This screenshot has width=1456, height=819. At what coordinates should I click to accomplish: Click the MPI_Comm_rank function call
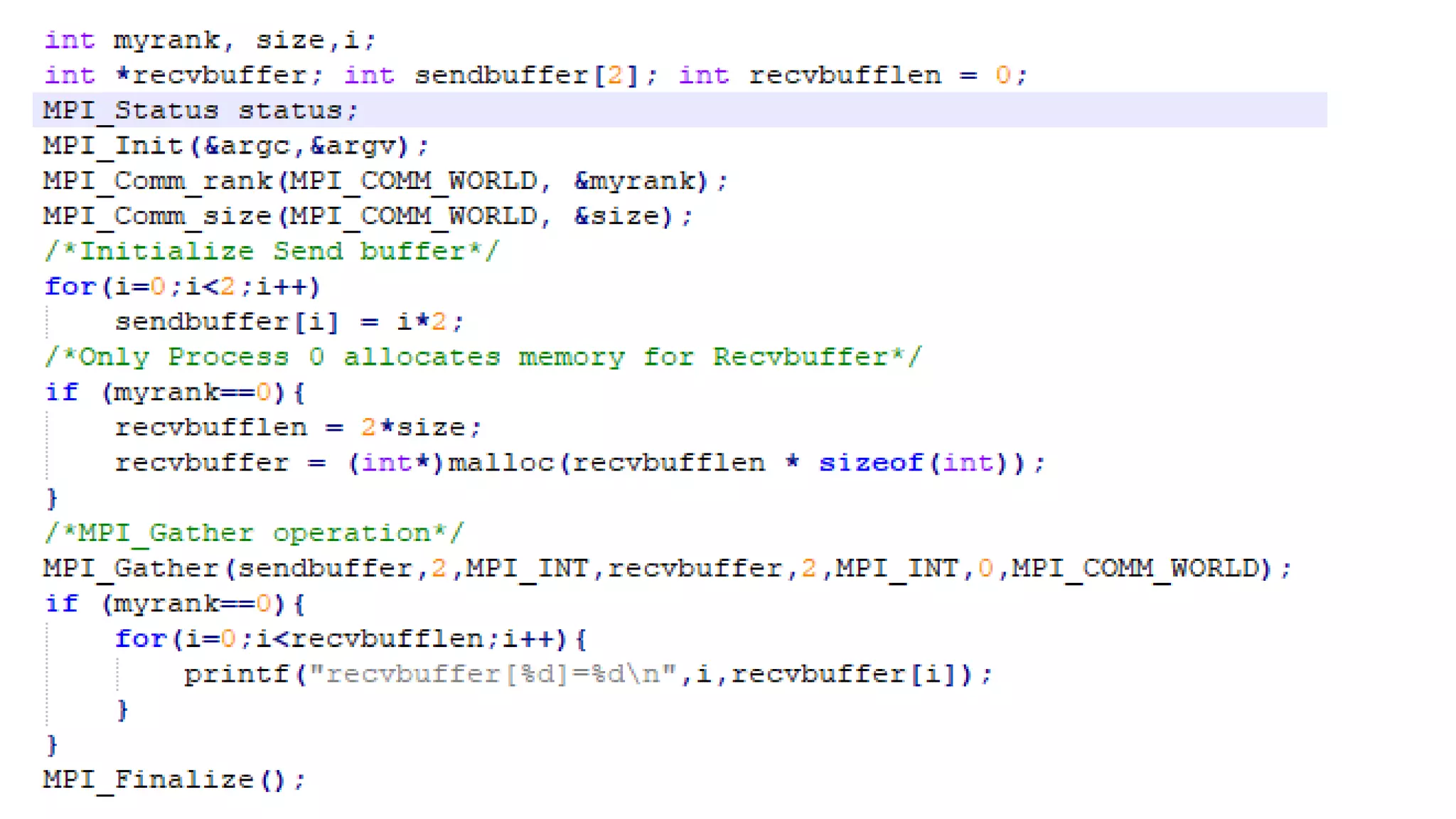158,181
